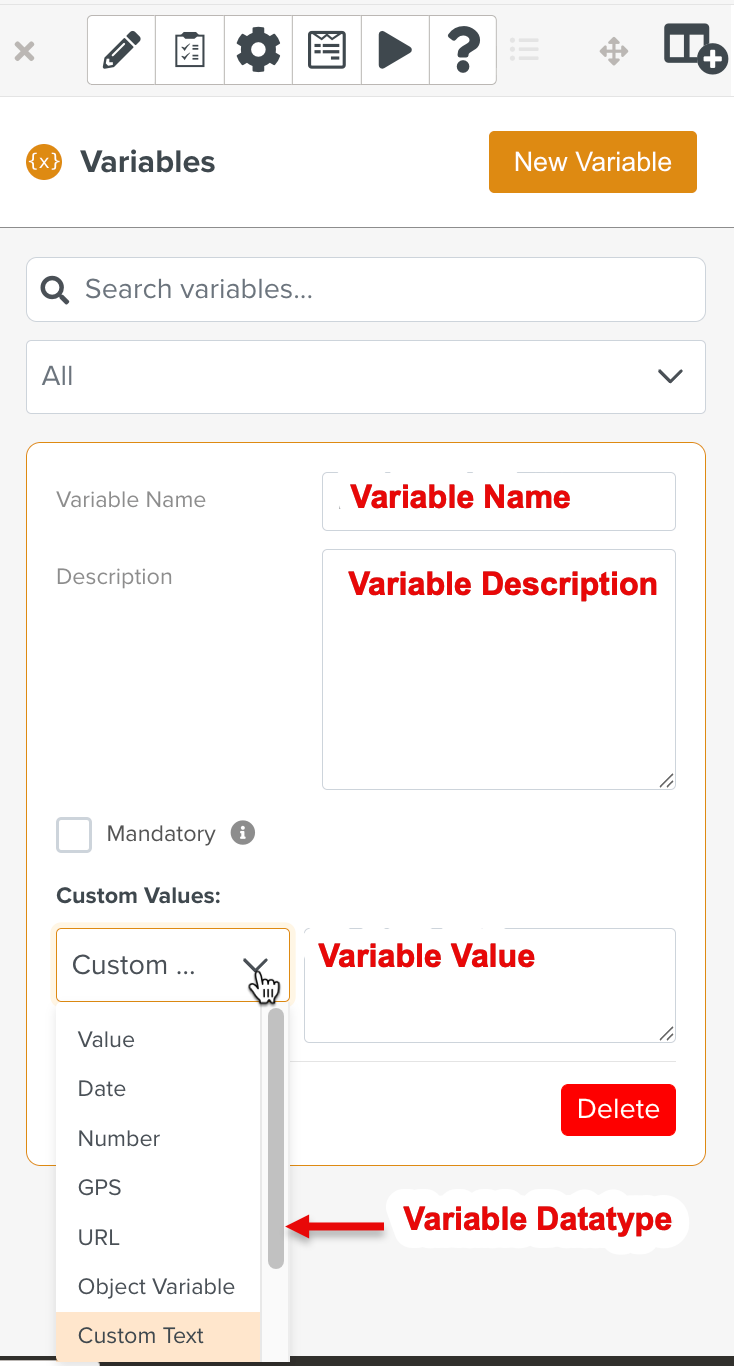Screen dimensions: 734x1366
Task: Open the notes form icon
Action: (326, 50)
